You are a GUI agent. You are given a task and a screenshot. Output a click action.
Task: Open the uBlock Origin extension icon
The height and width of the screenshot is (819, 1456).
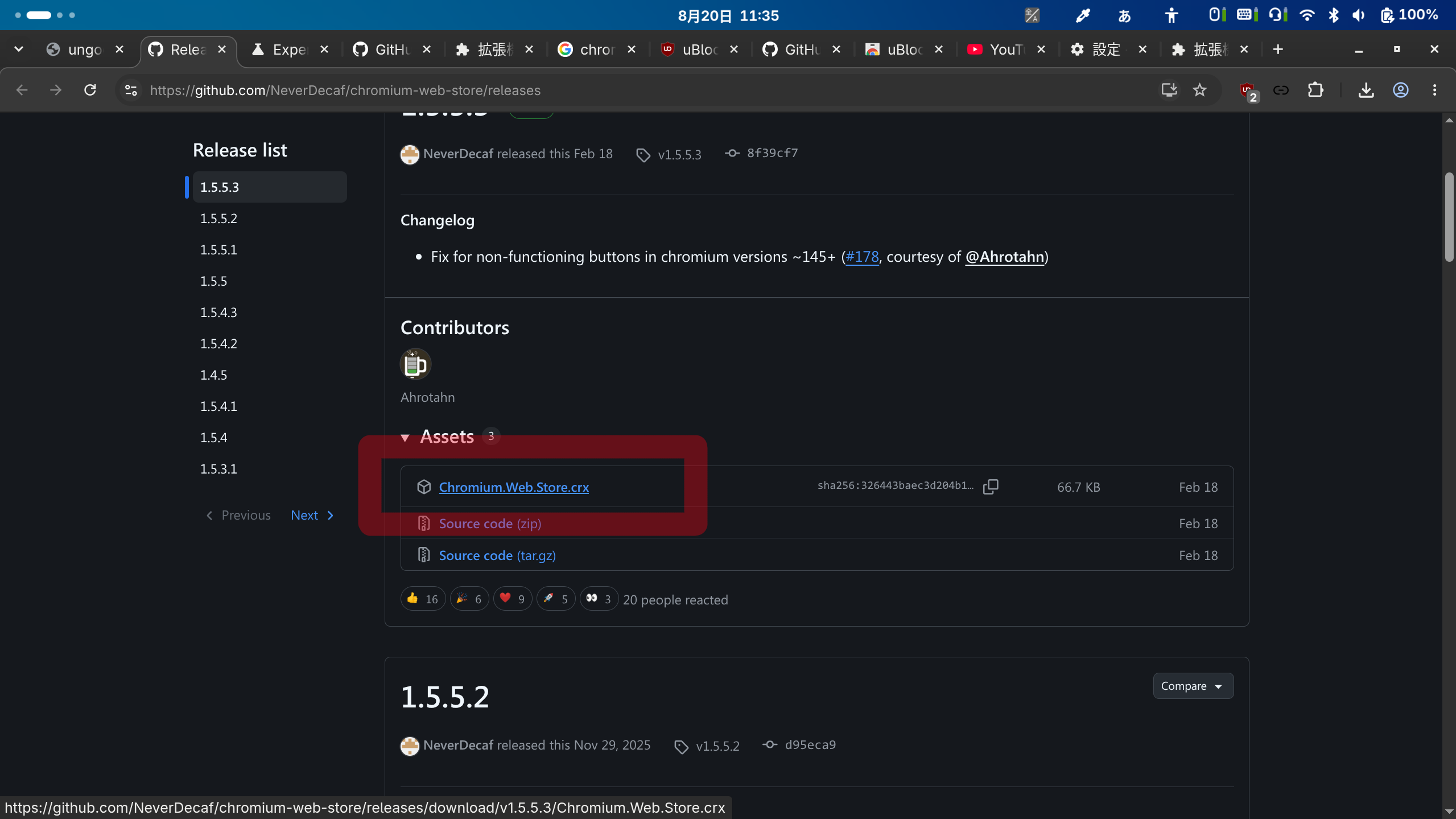pos(1248,91)
